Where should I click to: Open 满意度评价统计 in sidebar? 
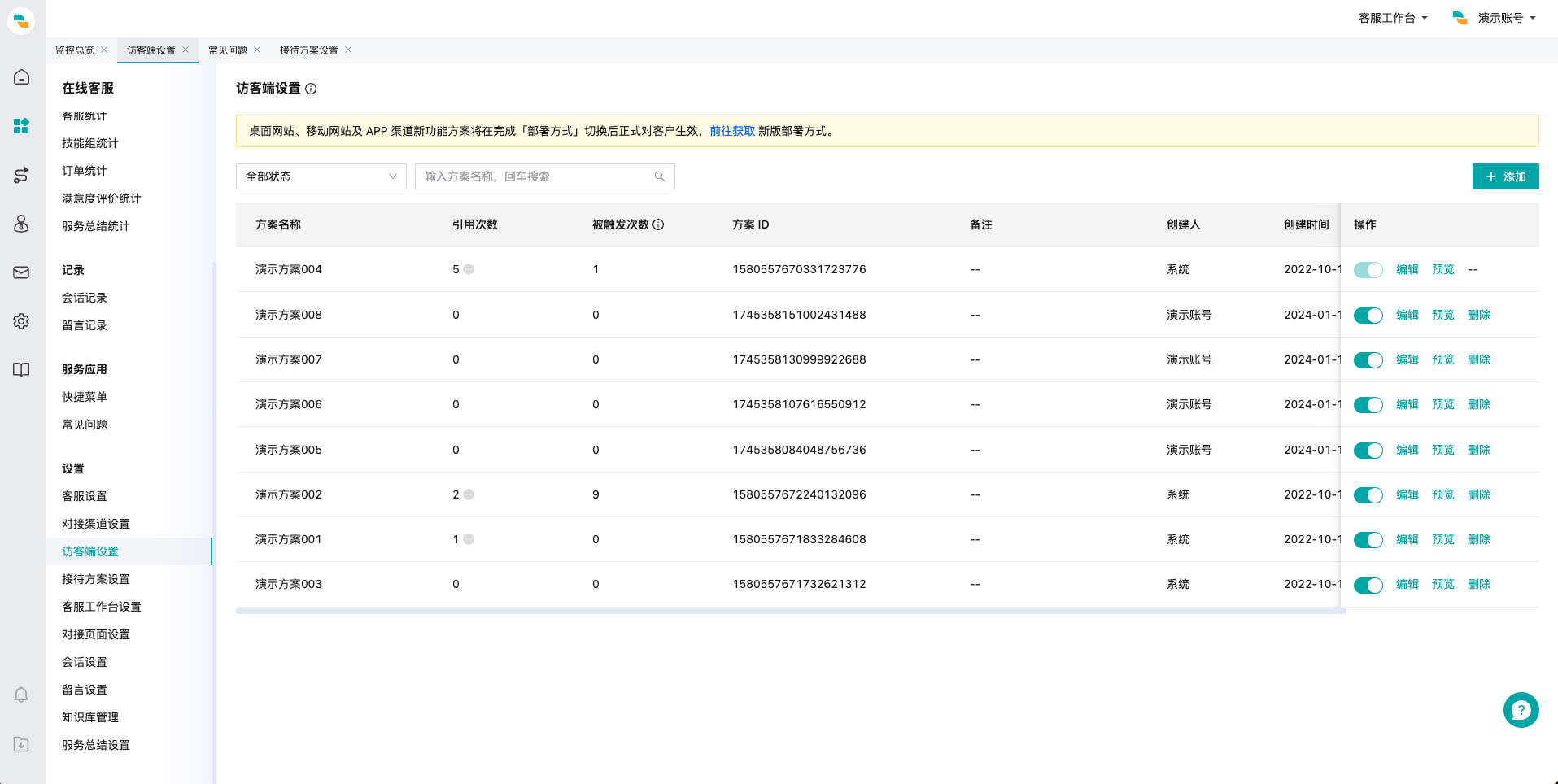pyautogui.click(x=102, y=198)
